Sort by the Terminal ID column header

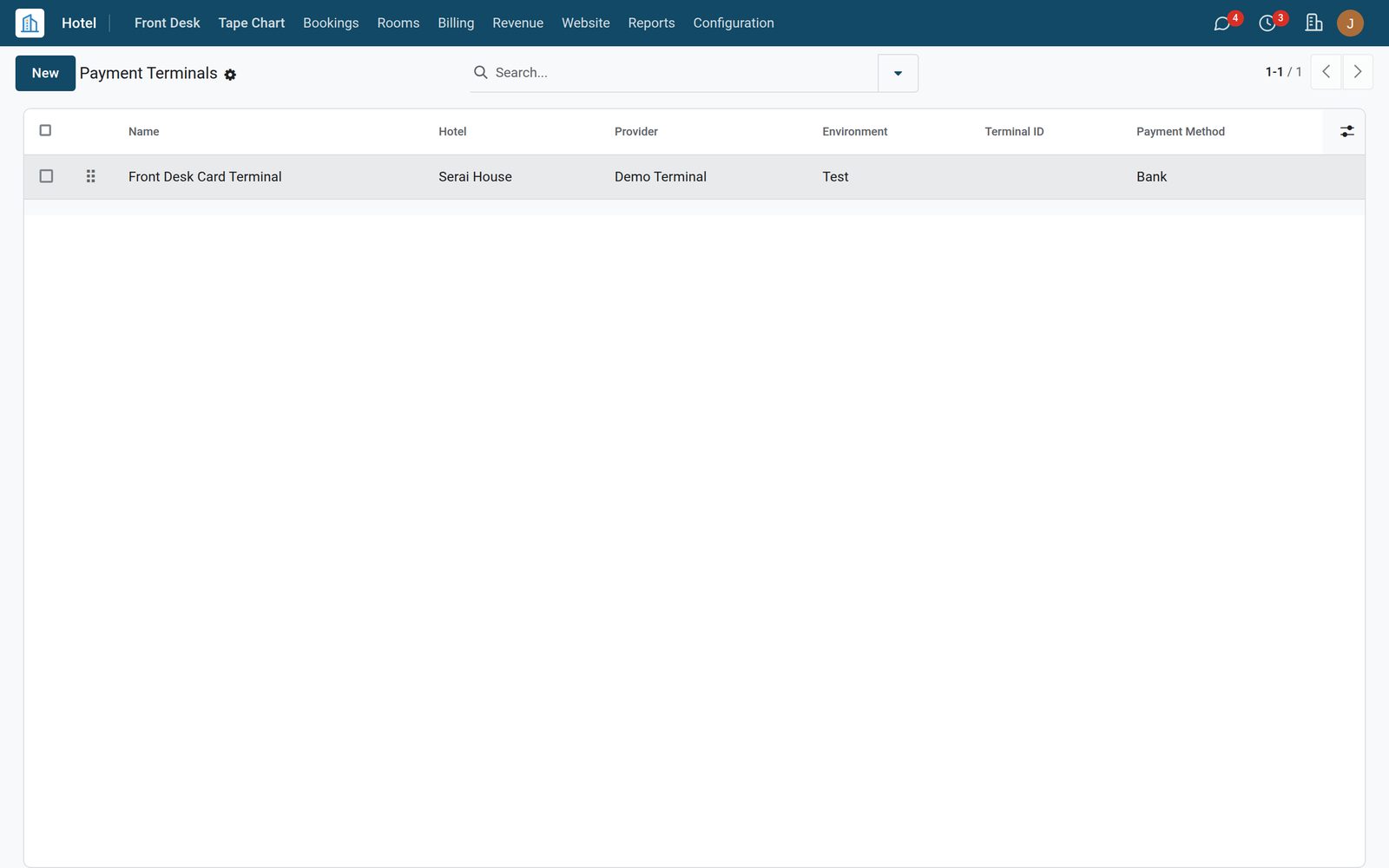1014,132
